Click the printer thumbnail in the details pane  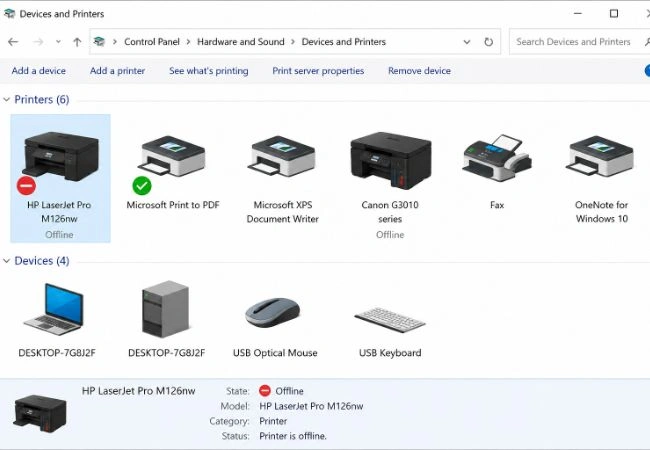point(40,413)
